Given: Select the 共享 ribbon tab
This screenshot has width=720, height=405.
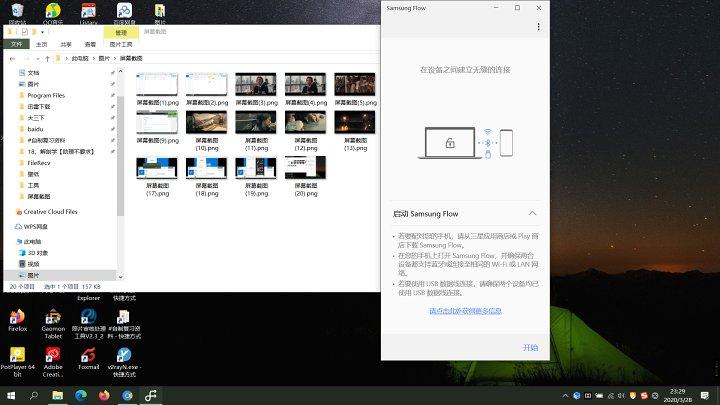Looking at the screenshot, I should (66, 44).
